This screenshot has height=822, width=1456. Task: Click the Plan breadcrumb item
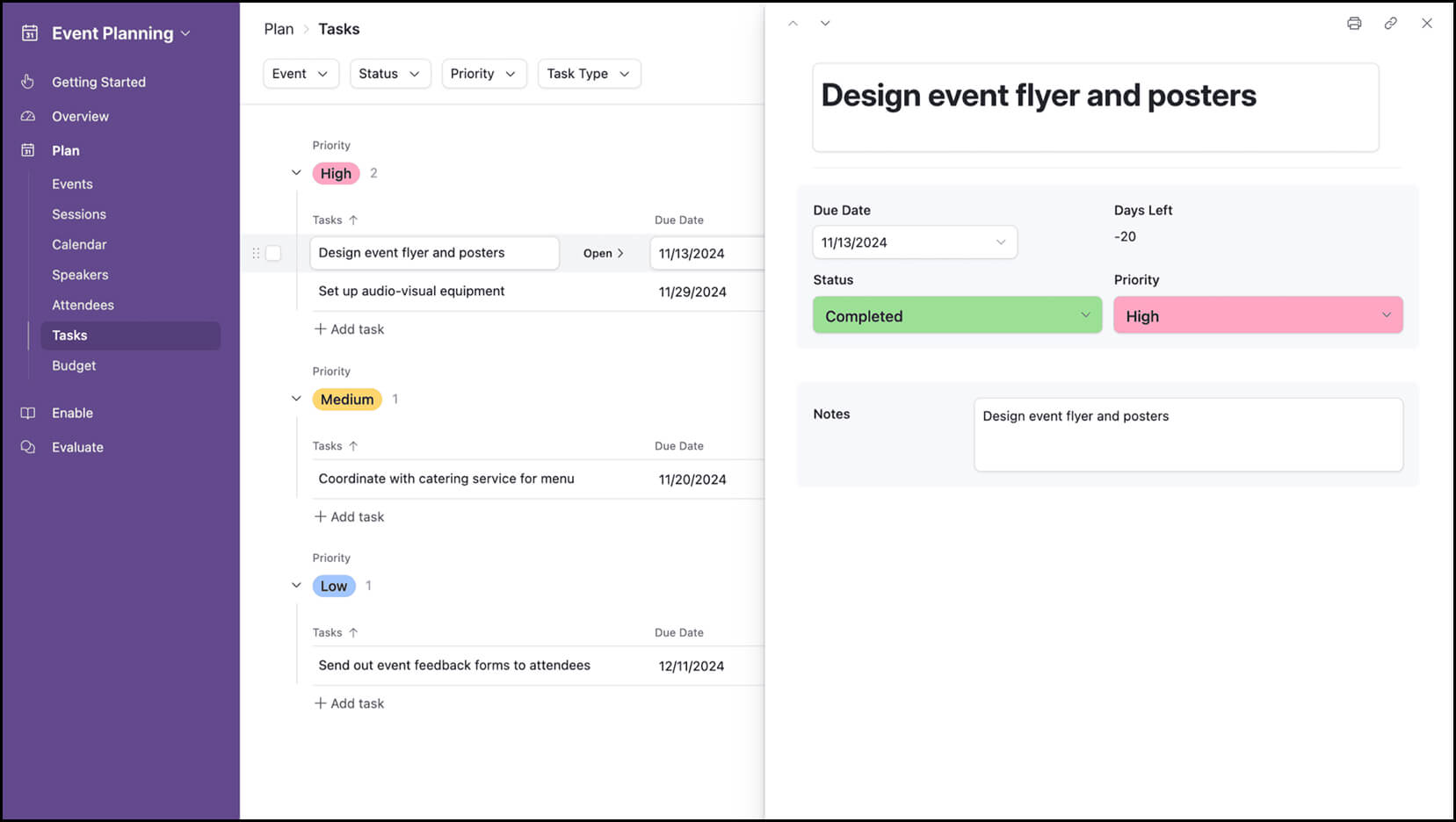click(x=279, y=28)
